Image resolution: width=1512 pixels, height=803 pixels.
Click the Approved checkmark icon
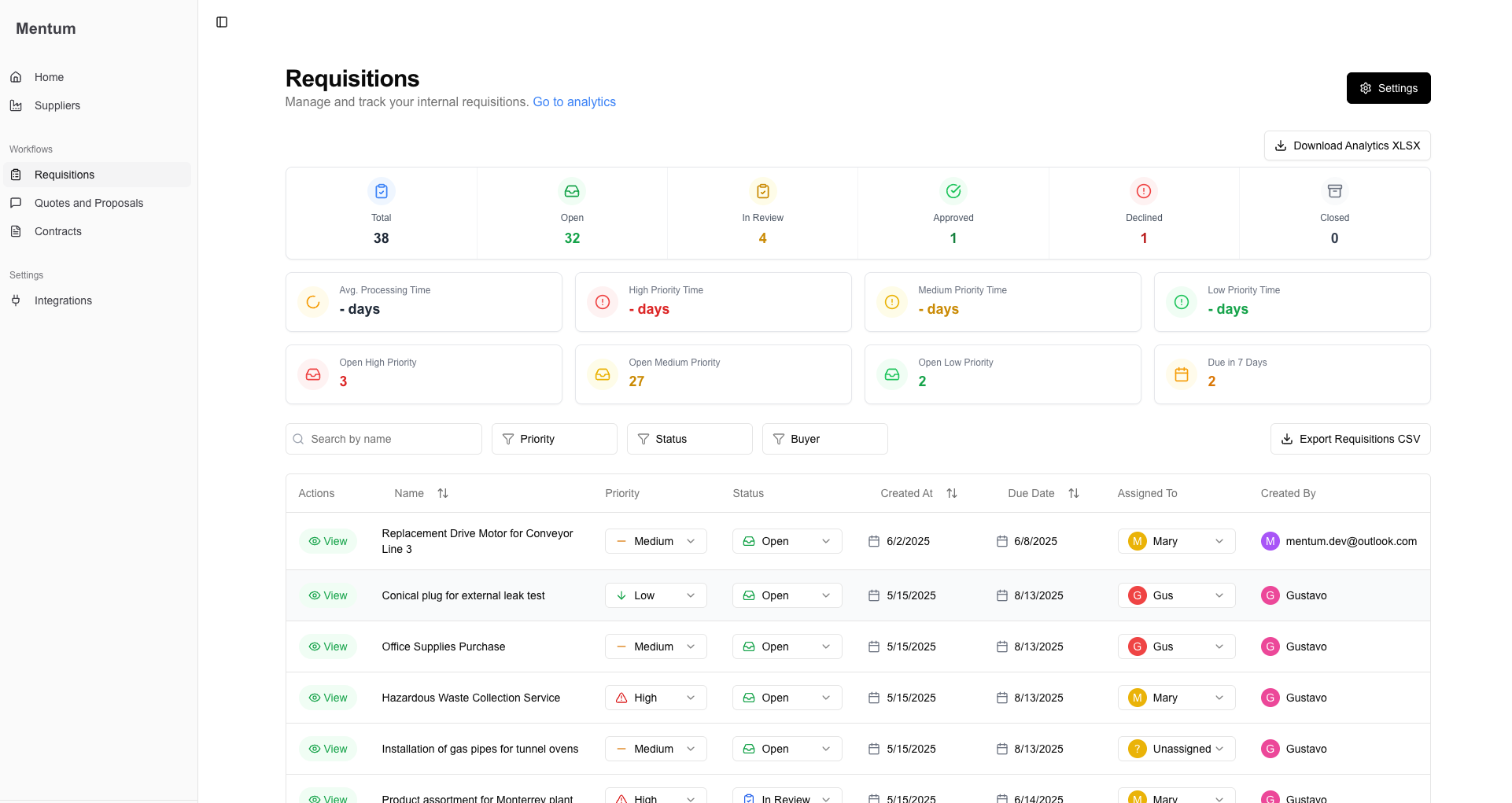[x=953, y=191]
